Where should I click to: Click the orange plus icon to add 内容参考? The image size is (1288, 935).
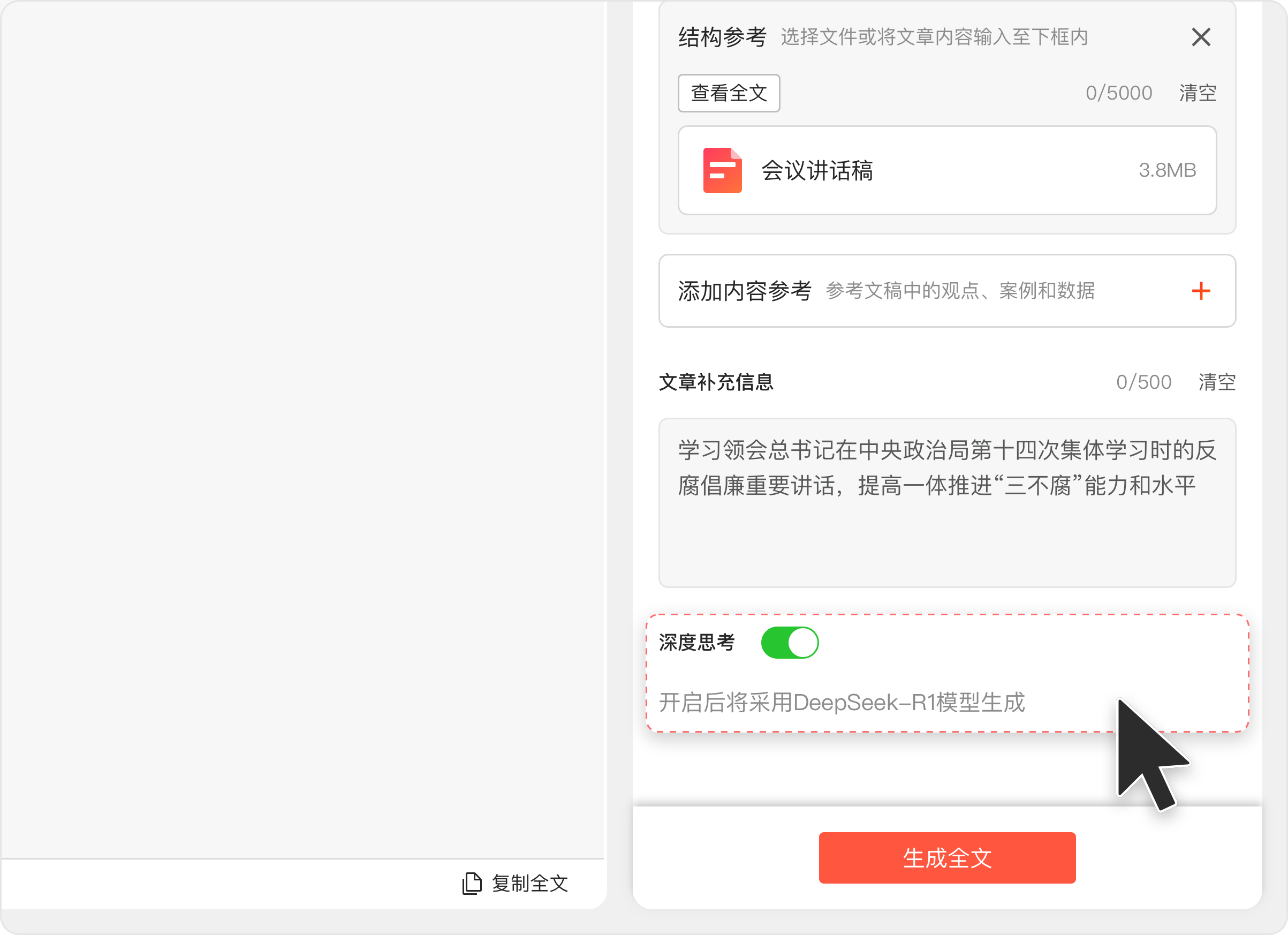click(x=1201, y=291)
